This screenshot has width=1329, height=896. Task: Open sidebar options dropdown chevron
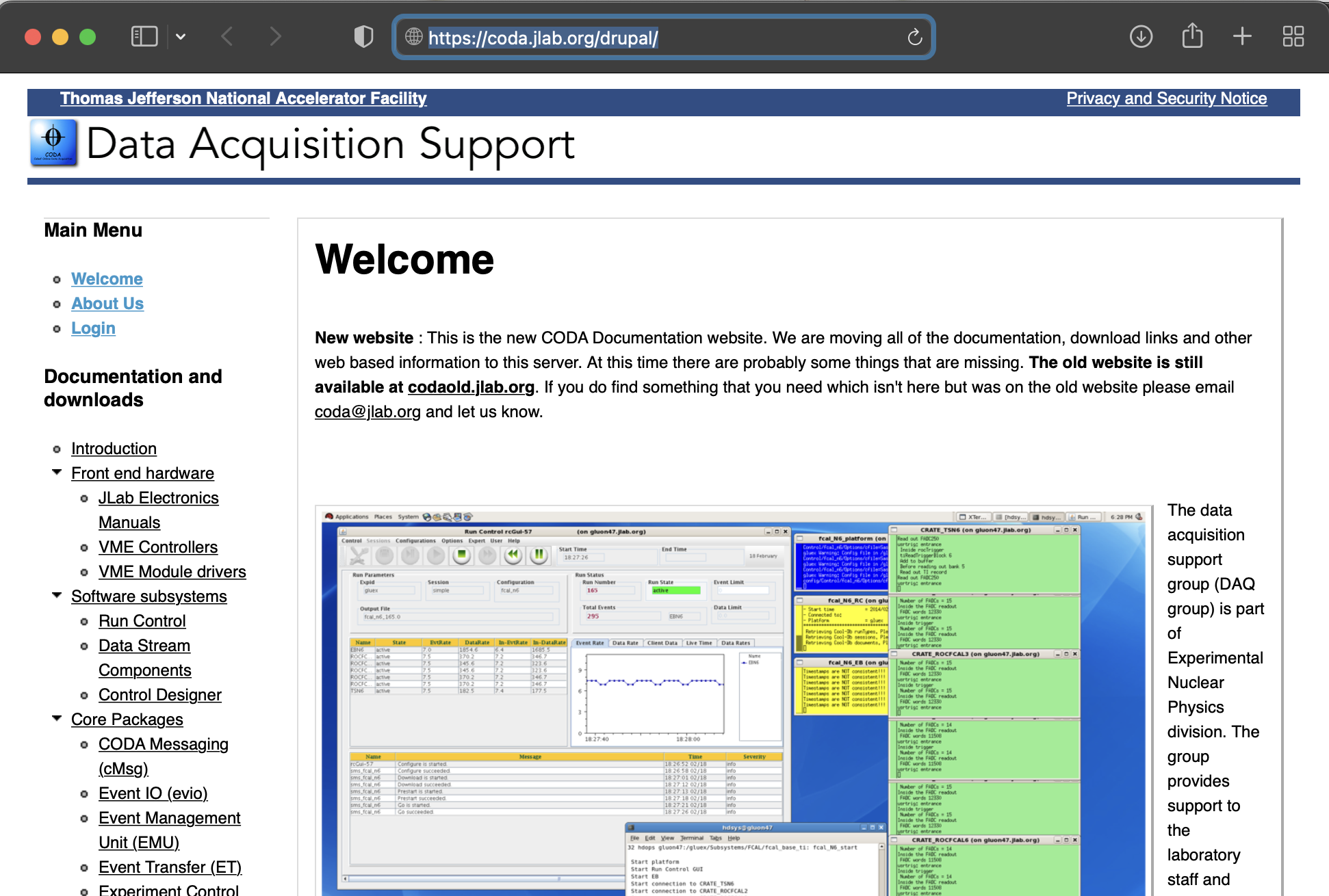(x=181, y=36)
